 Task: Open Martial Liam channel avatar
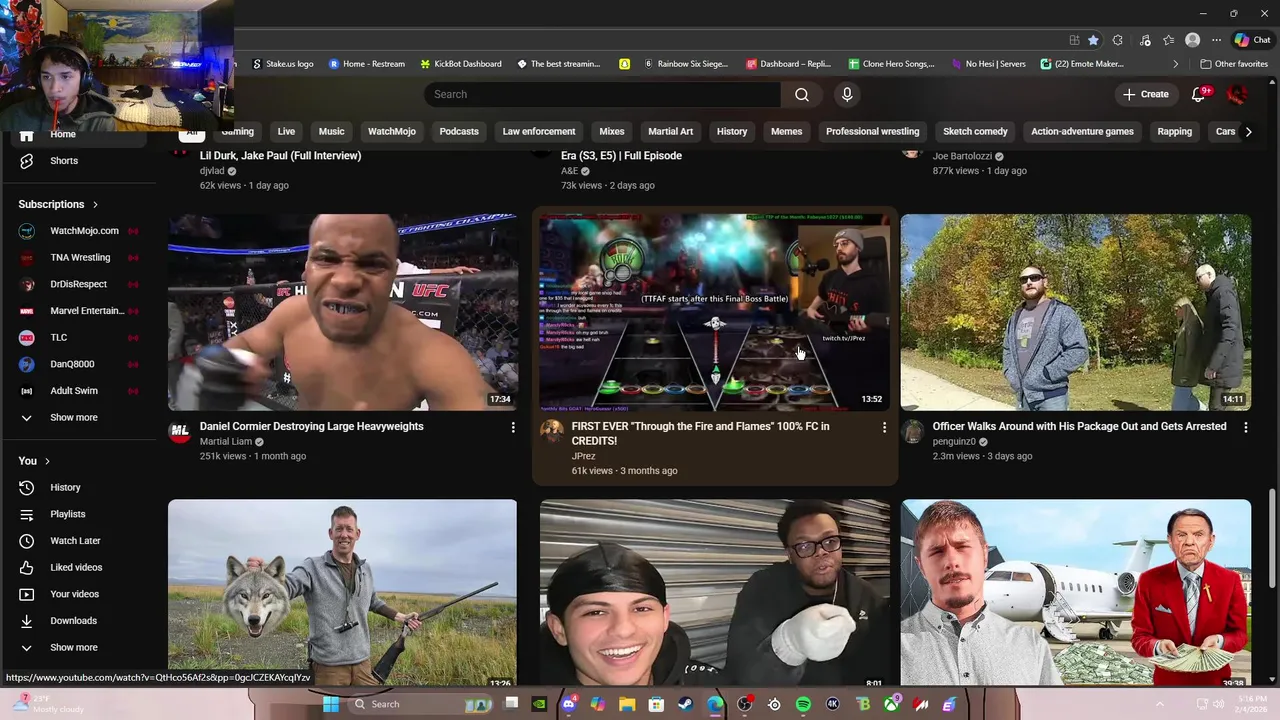click(180, 431)
